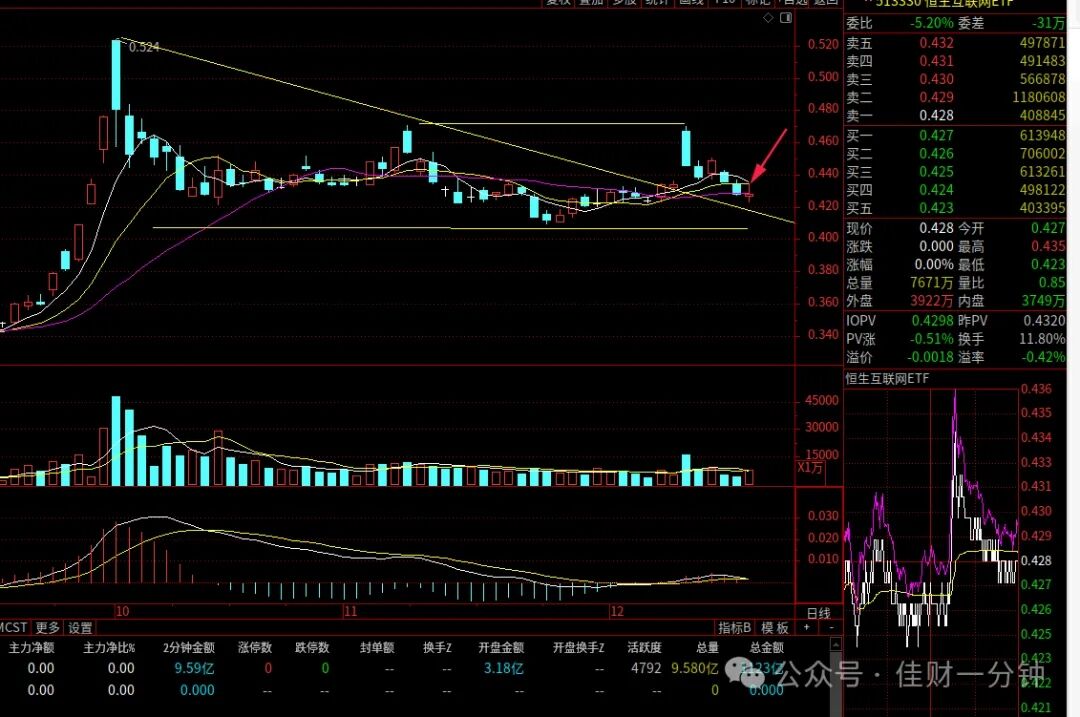Screen dimensions: 1080x717
Task: Click the 买一 price 0.427
Action: (x=937, y=135)
